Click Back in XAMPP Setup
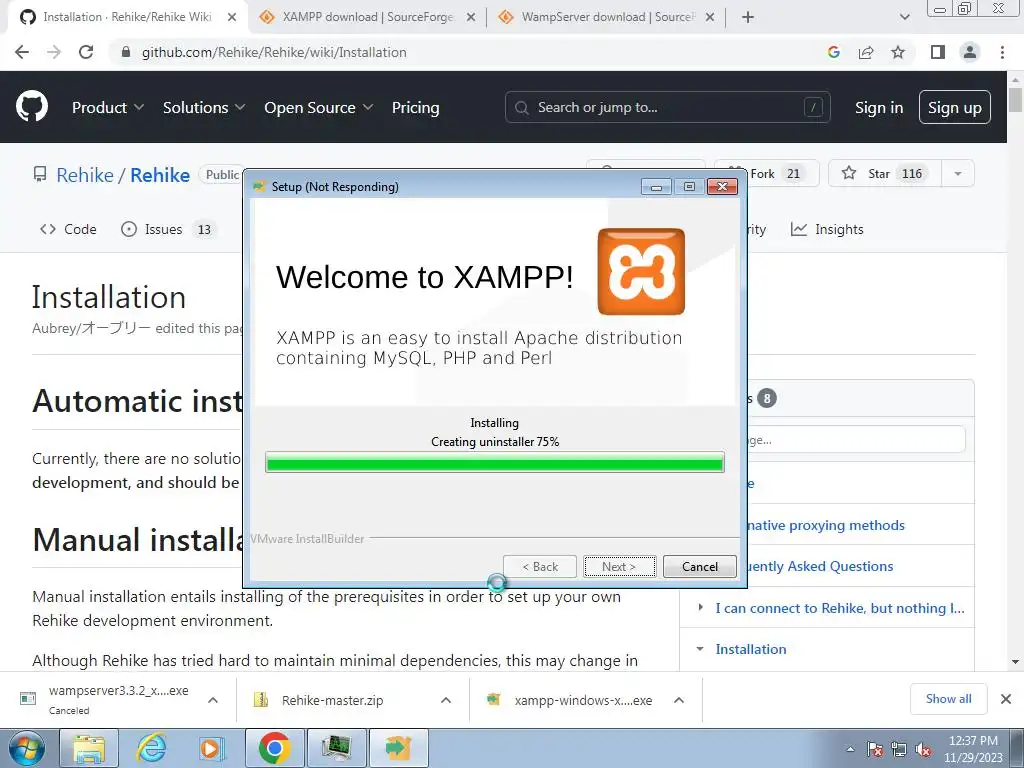 (539, 566)
